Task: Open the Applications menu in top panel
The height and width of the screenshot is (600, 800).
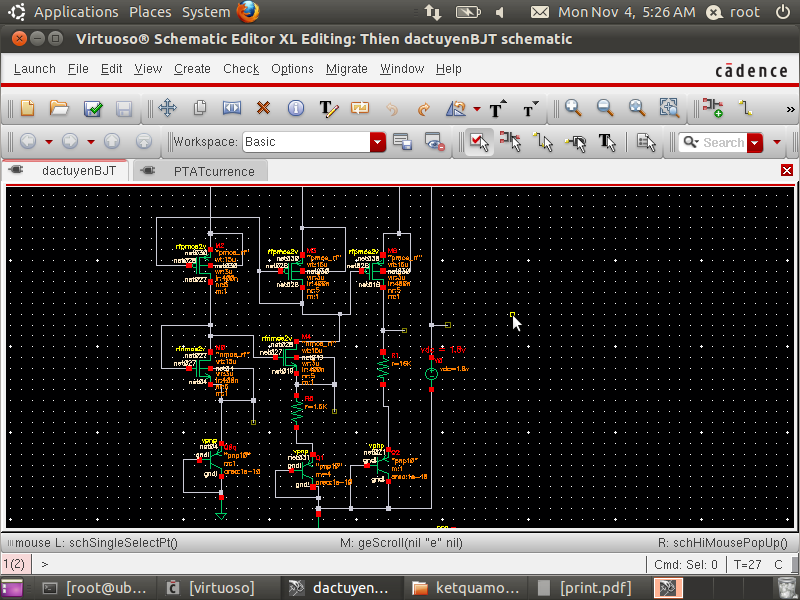Action: 76,12
